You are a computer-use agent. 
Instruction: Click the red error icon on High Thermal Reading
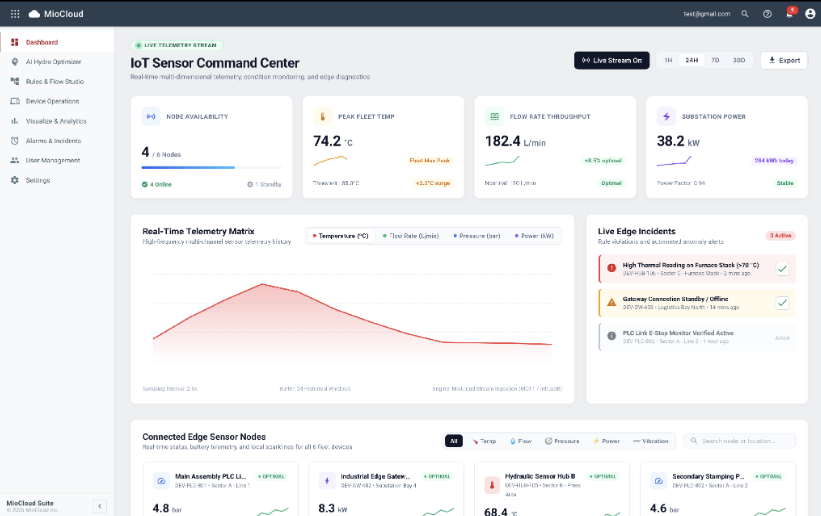click(611, 268)
